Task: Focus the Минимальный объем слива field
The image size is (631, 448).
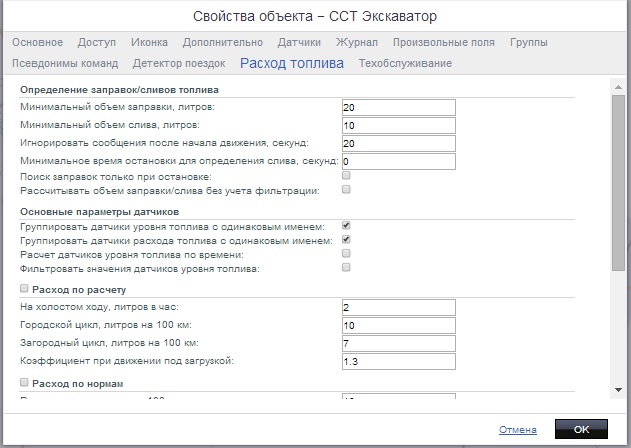Action: click(398, 125)
